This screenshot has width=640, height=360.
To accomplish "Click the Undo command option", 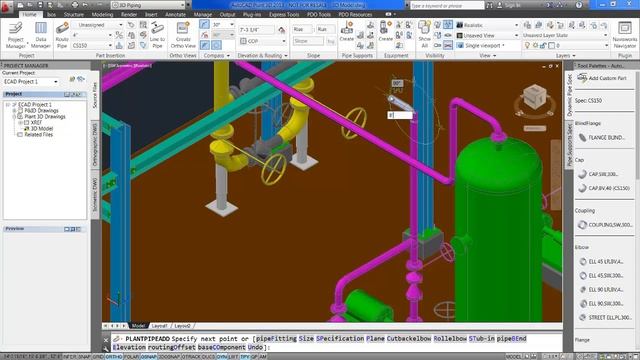I will (x=255, y=347).
